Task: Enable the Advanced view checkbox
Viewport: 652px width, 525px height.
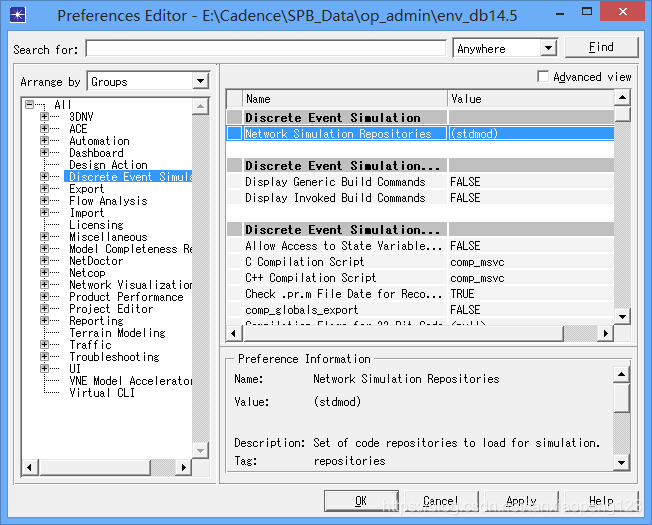Action: pyautogui.click(x=543, y=76)
